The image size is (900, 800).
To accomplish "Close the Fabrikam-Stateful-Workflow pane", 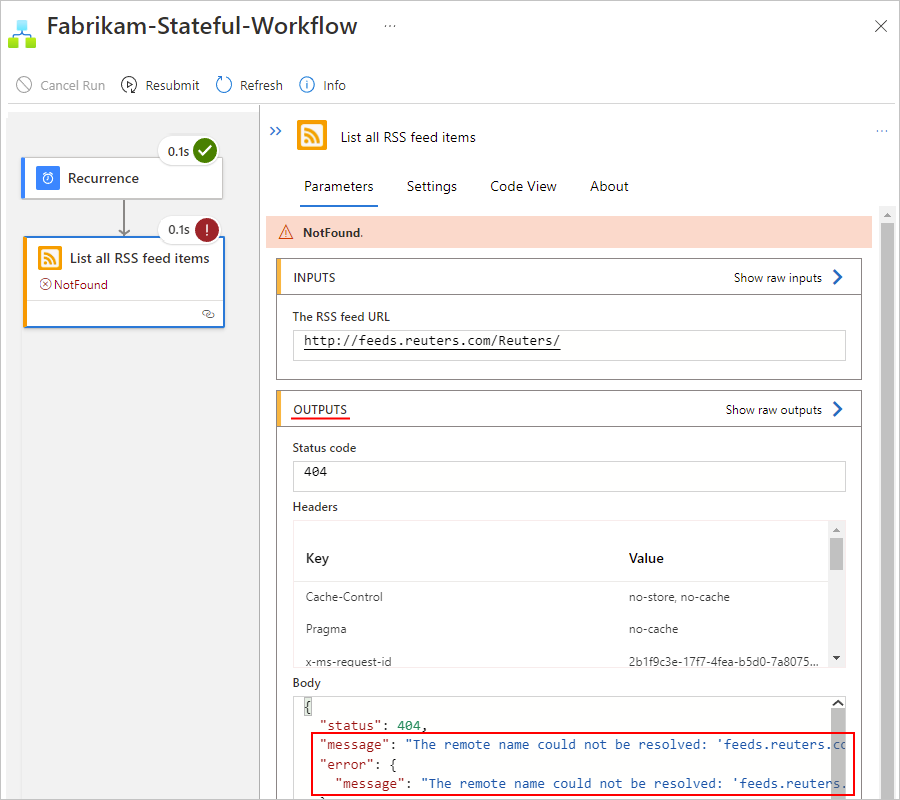I will (880, 26).
